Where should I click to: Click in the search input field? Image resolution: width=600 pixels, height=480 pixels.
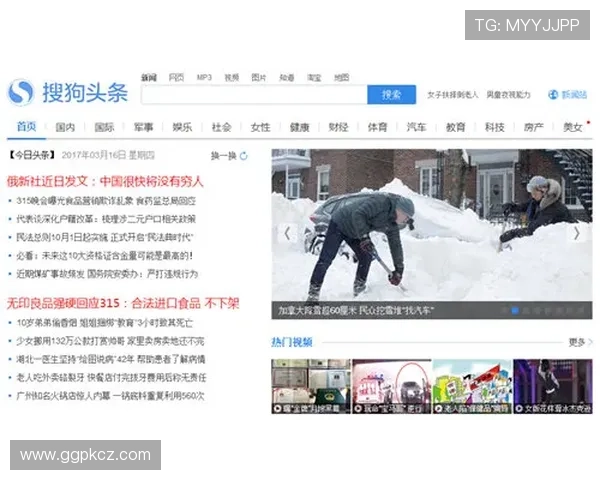coord(254,95)
